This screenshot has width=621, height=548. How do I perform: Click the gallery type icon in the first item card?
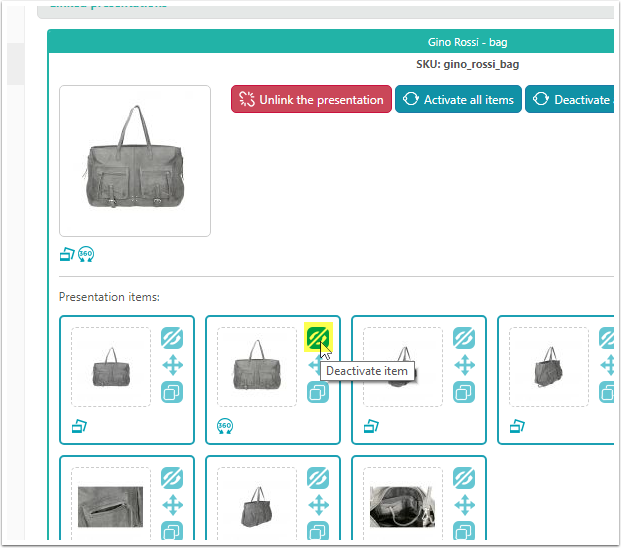point(79,426)
